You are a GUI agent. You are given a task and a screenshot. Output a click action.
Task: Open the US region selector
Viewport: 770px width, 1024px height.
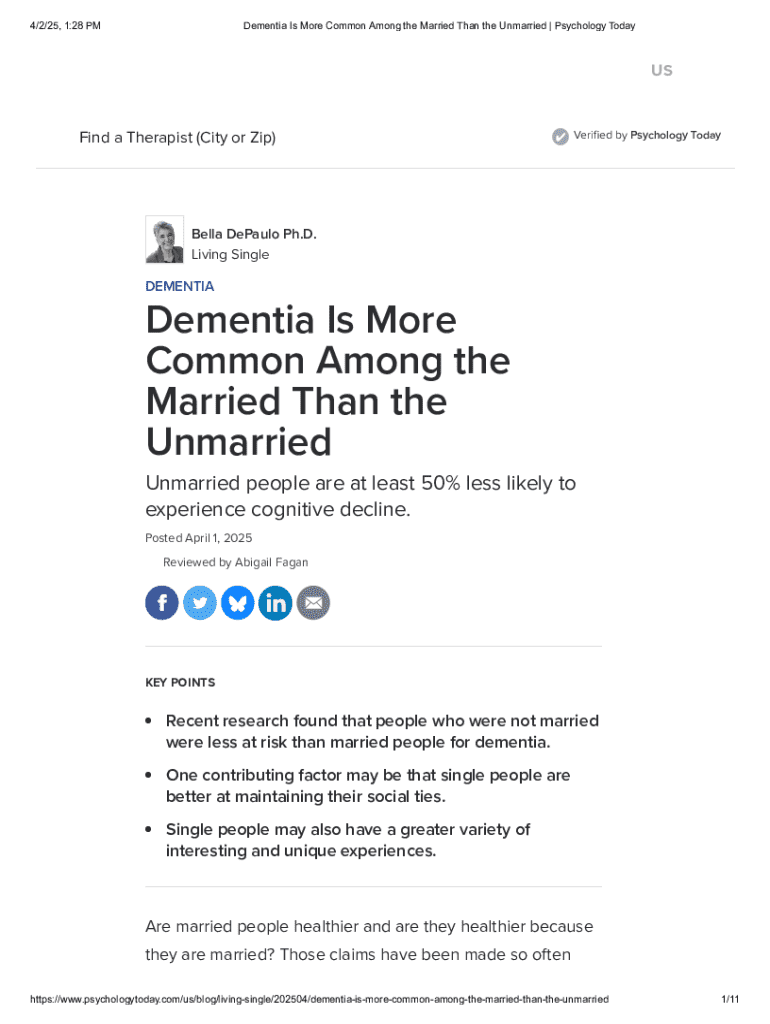[x=661, y=70]
